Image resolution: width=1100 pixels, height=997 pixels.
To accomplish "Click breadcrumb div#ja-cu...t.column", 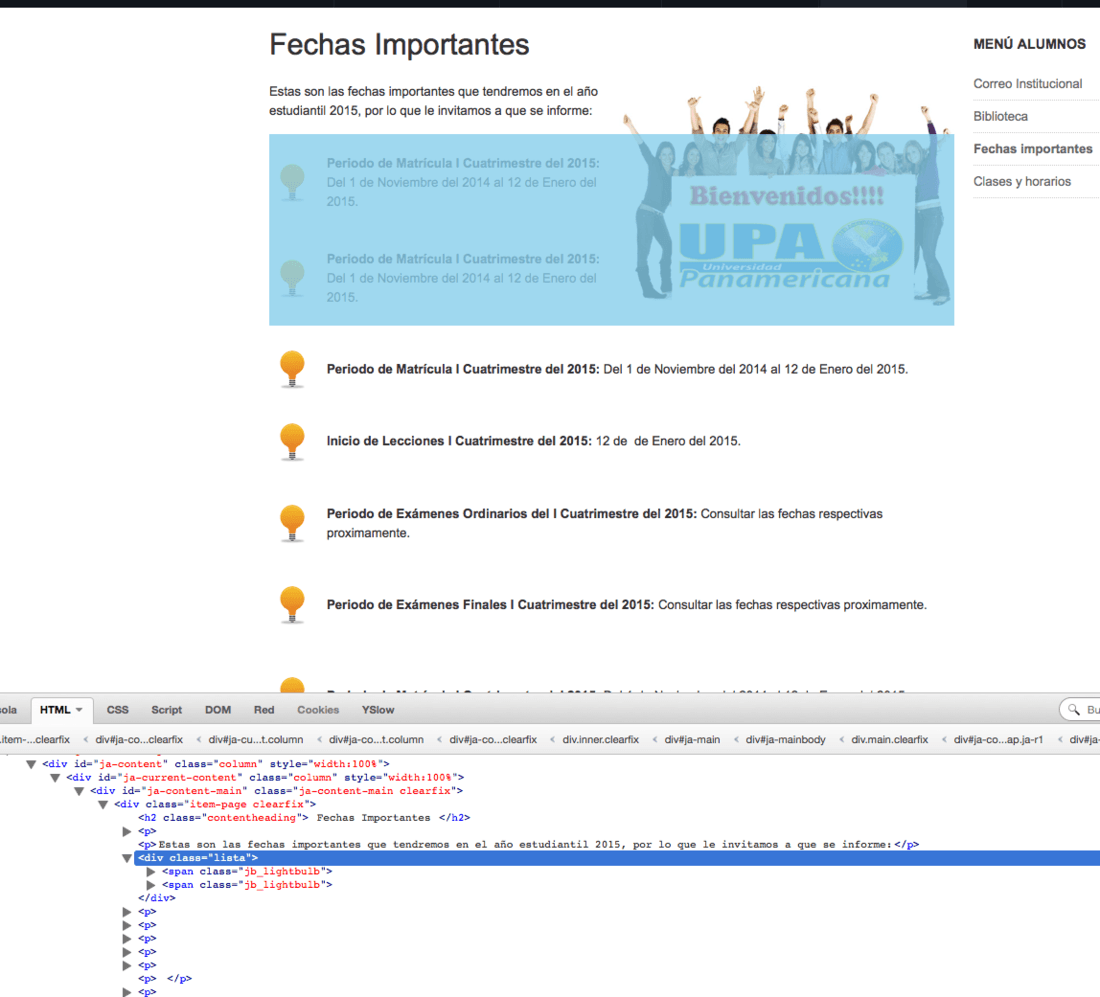I will point(255,740).
